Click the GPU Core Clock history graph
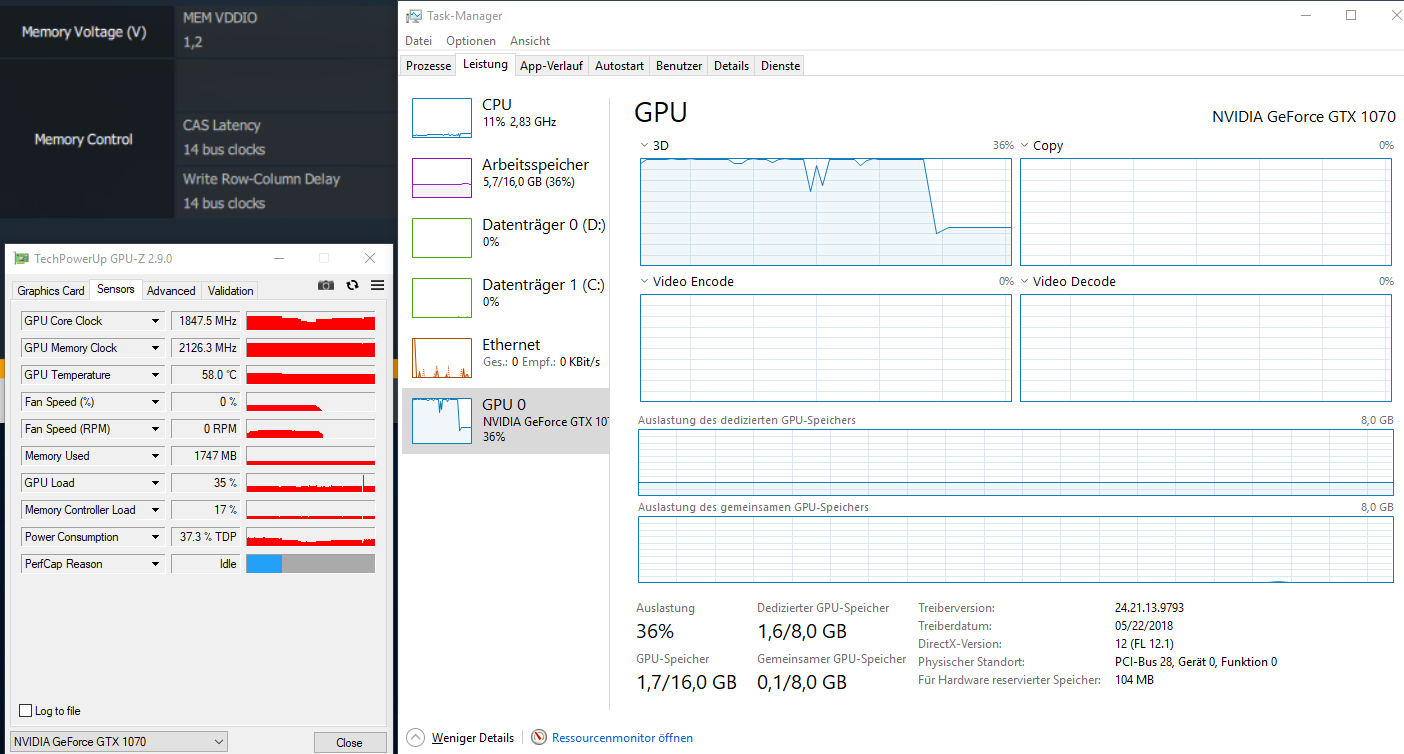 (x=311, y=321)
